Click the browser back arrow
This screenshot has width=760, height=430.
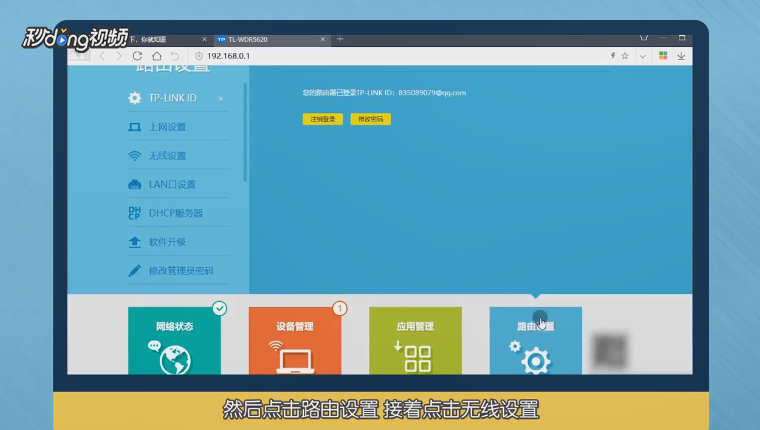click(x=102, y=56)
